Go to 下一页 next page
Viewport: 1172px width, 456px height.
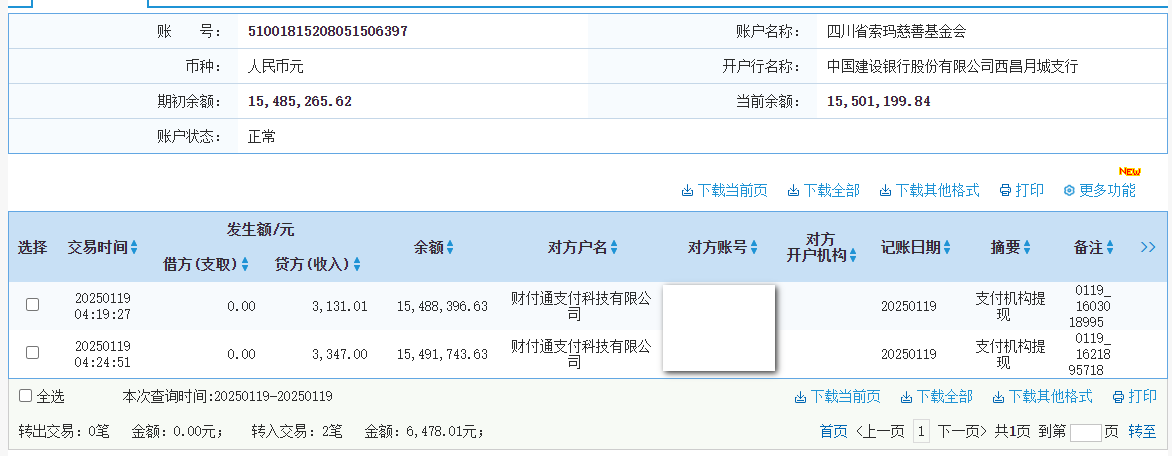click(964, 431)
